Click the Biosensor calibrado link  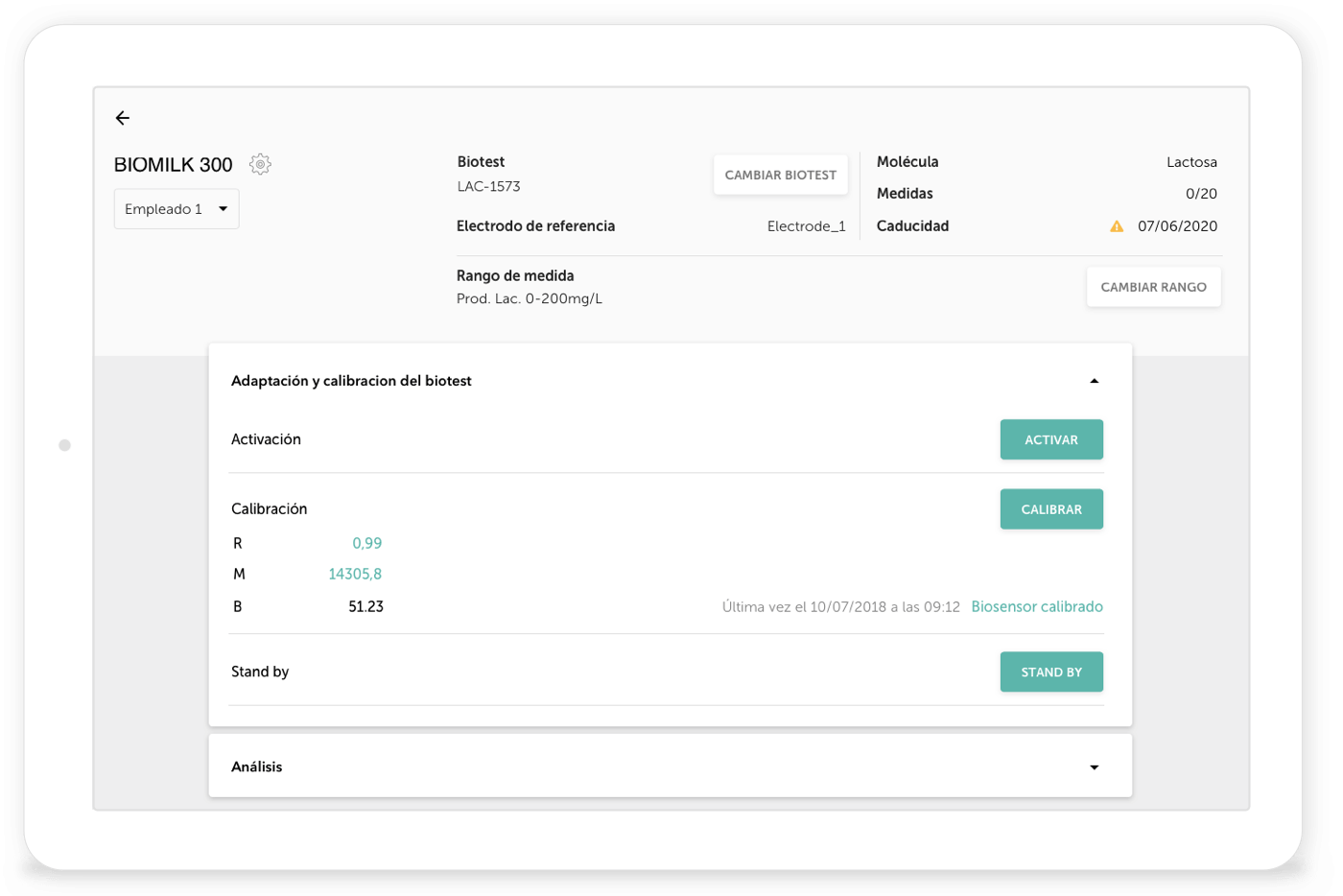click(1037, 606)
